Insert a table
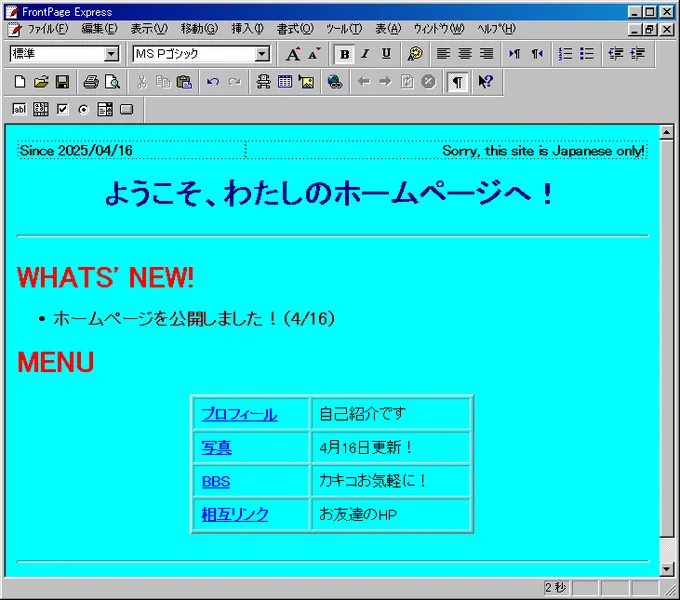Viewport: 680px width, 600px height. [x=284, y=82]
